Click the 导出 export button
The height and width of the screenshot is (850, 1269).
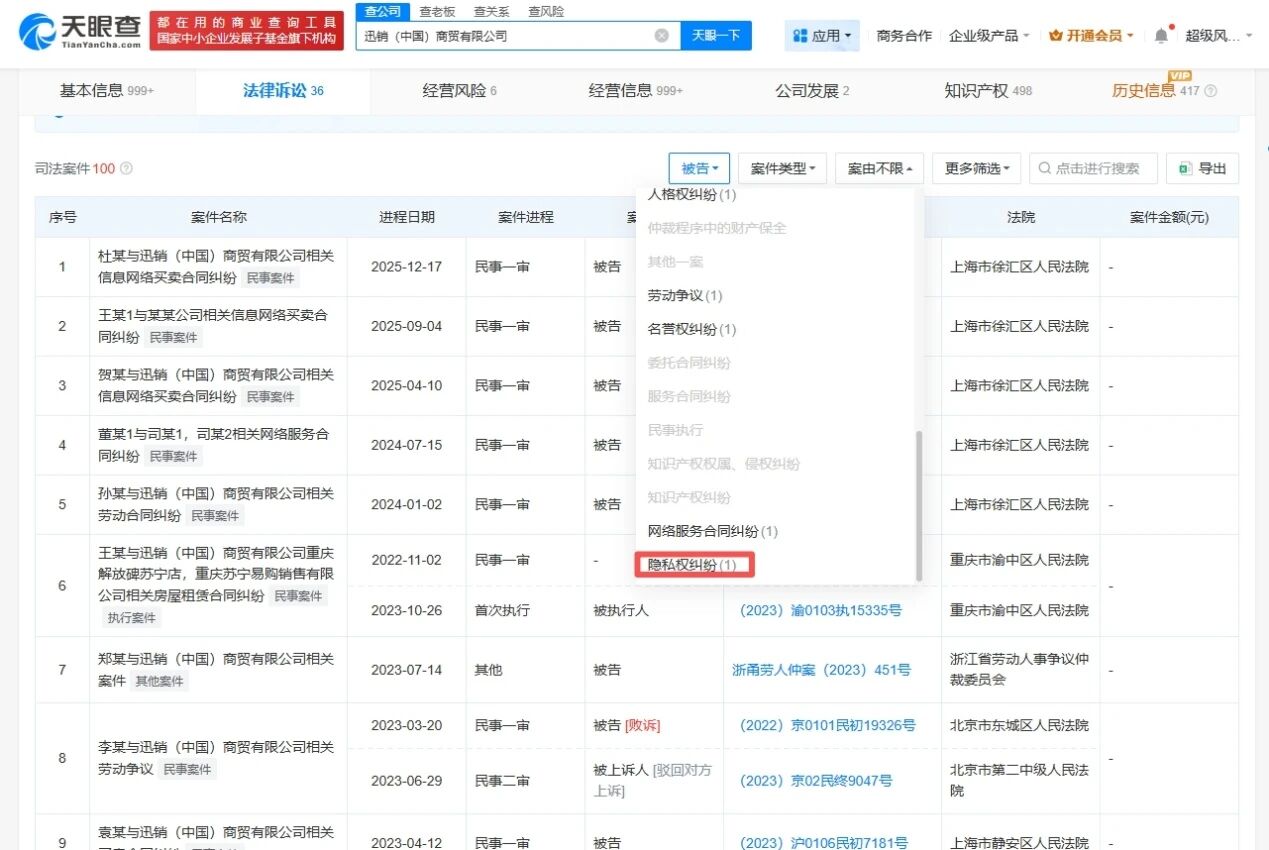point(1203,168)
